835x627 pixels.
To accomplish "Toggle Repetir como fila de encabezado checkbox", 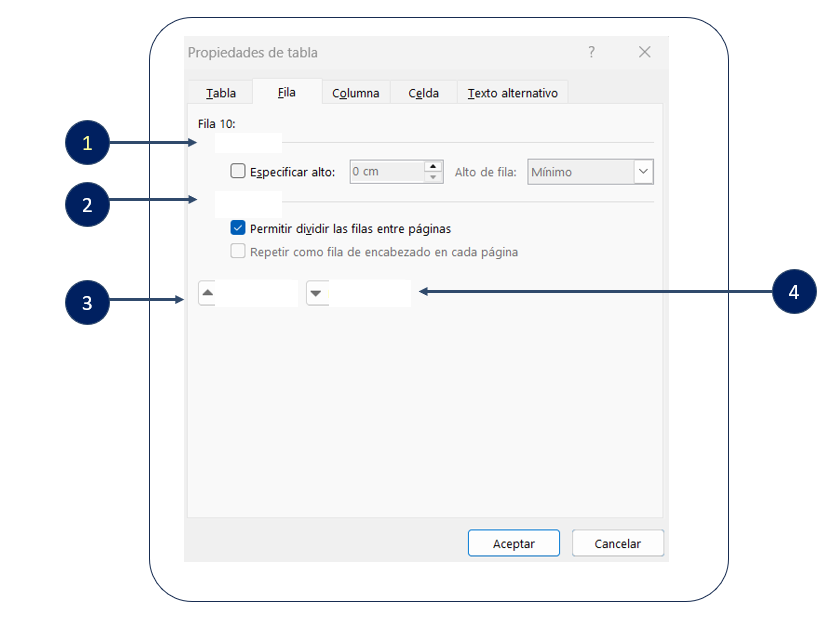I will coord(238,252).
